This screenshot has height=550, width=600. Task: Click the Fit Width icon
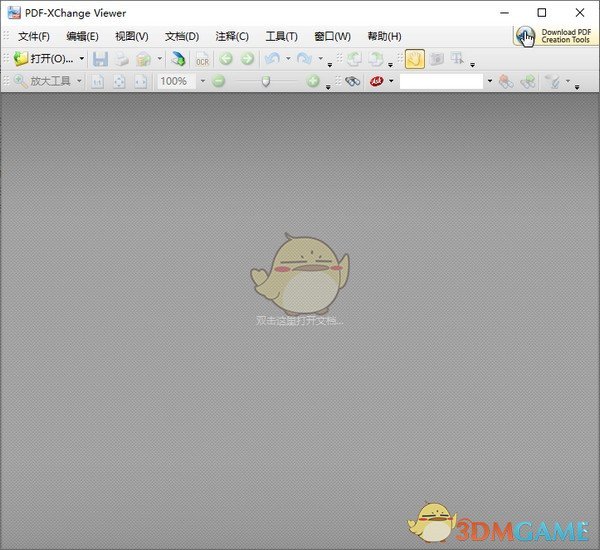[140, 82]
